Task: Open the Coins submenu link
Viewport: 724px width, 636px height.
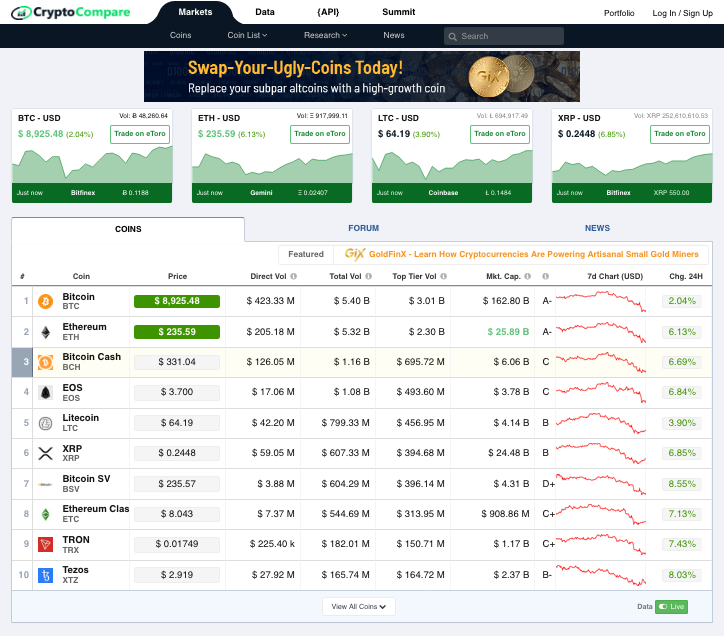Action: 181,36
